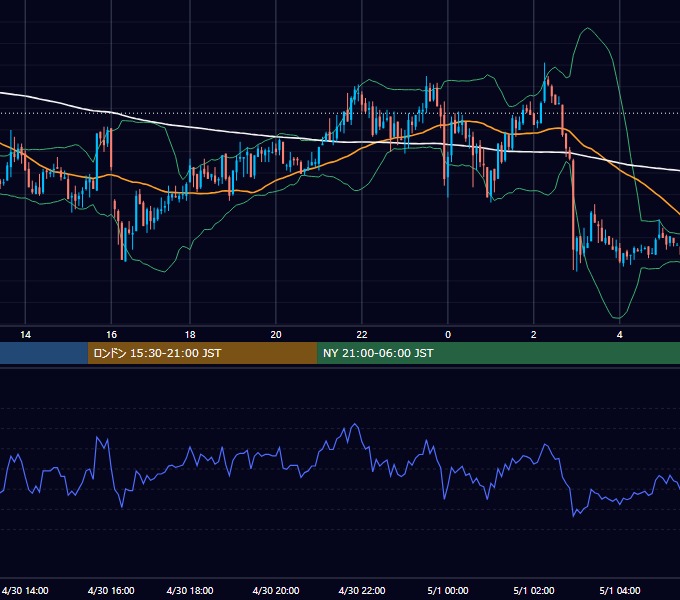Click the 20 hour axis label

pyautogui.click(x=276, y=335)
